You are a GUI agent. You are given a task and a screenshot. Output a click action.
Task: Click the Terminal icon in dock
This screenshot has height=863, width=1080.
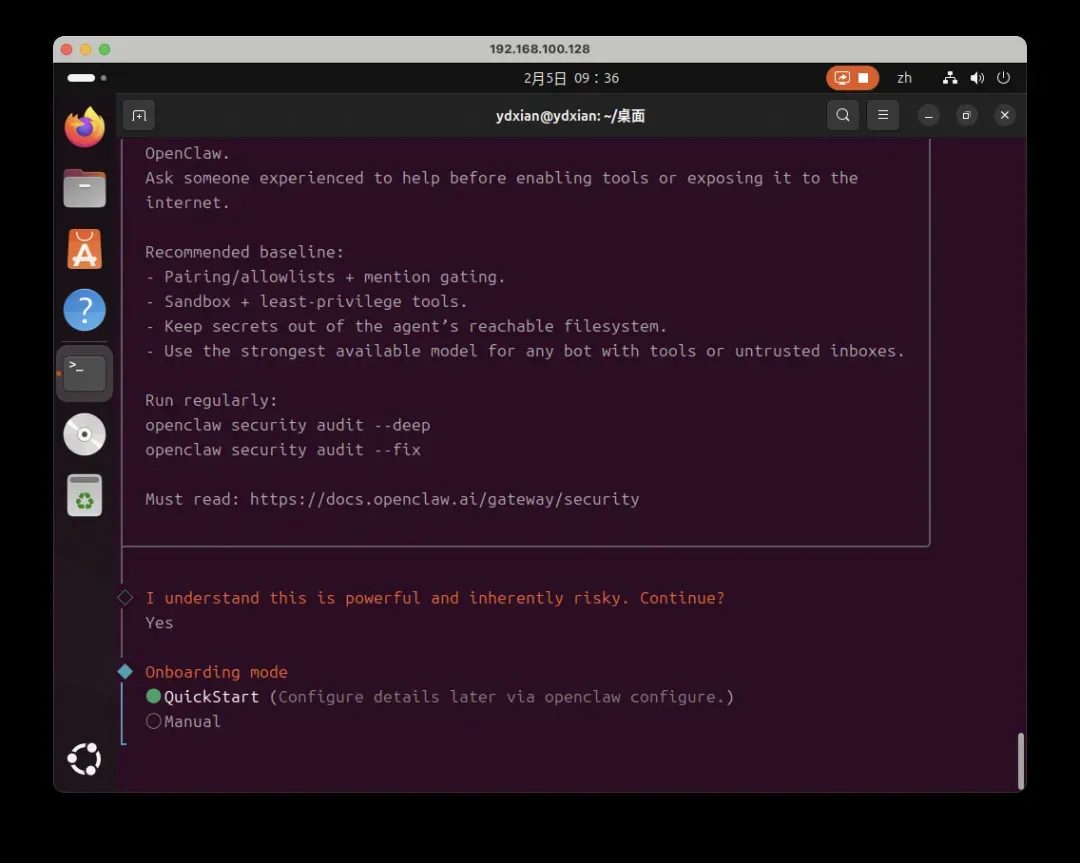pyautogui.click(x=85, y=374)
